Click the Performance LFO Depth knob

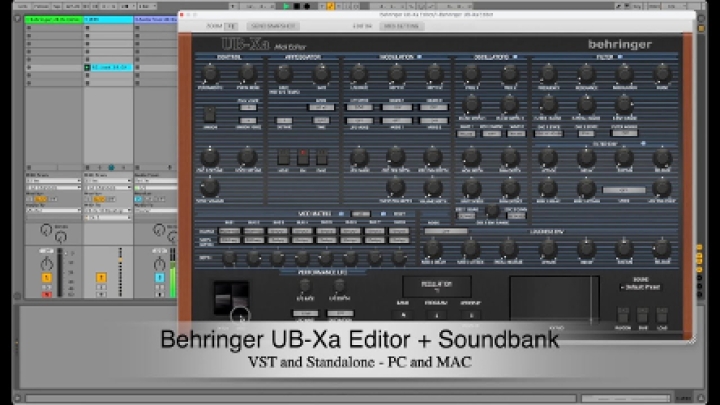tap(339, 286)
